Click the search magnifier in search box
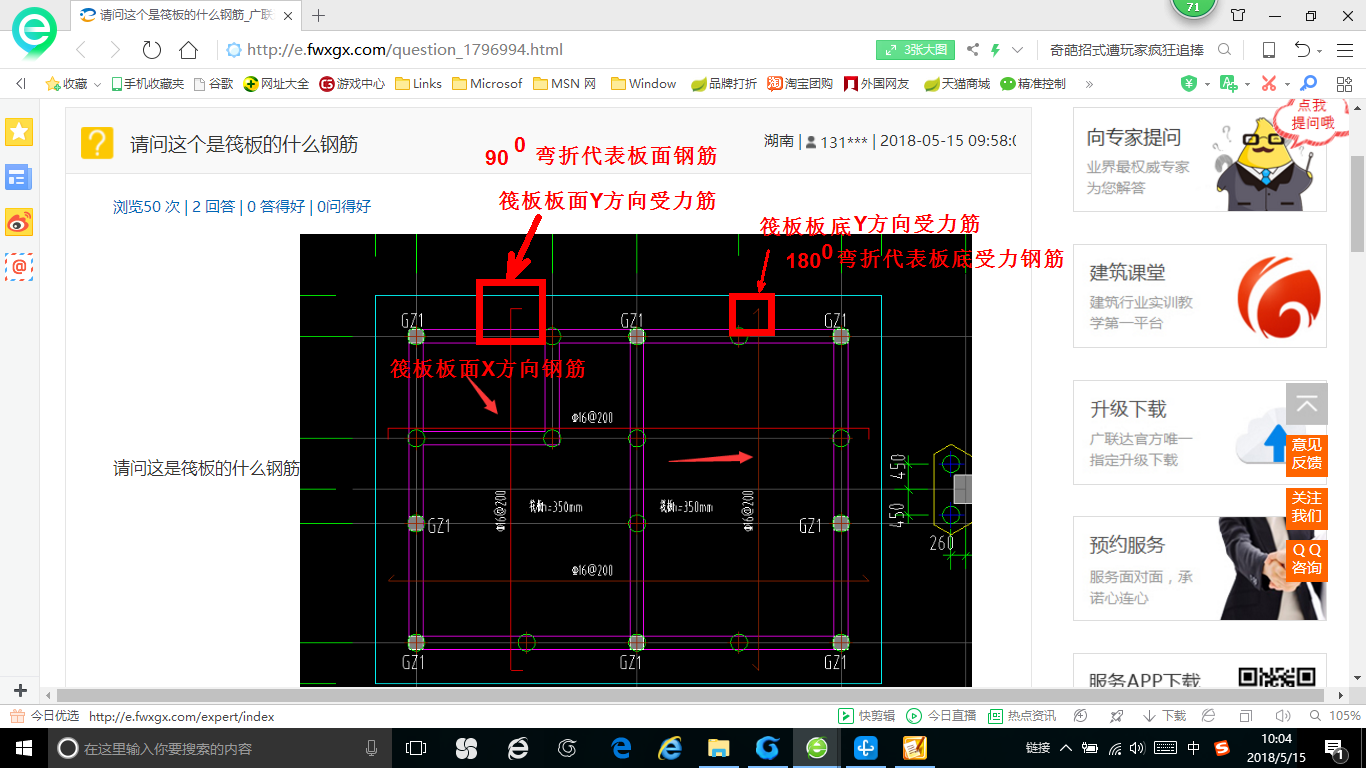 point(1224,50)
